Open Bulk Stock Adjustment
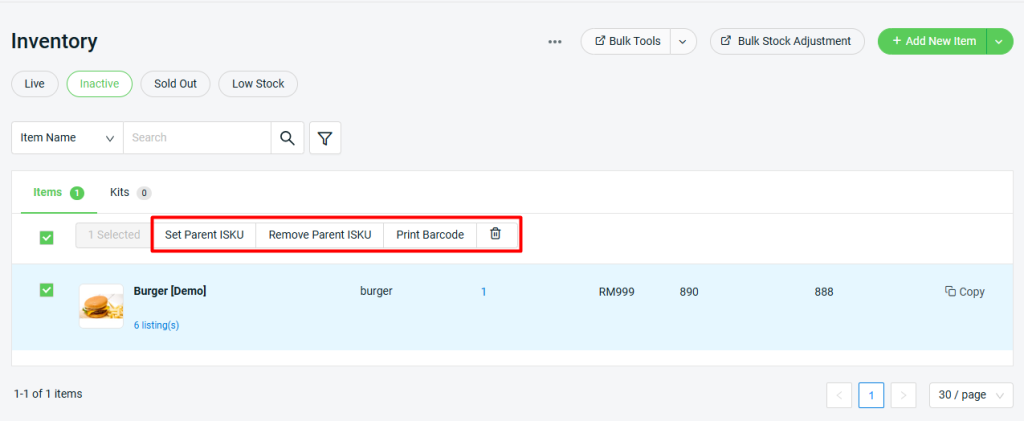The image size is (1024, 421). pos(787,41)
